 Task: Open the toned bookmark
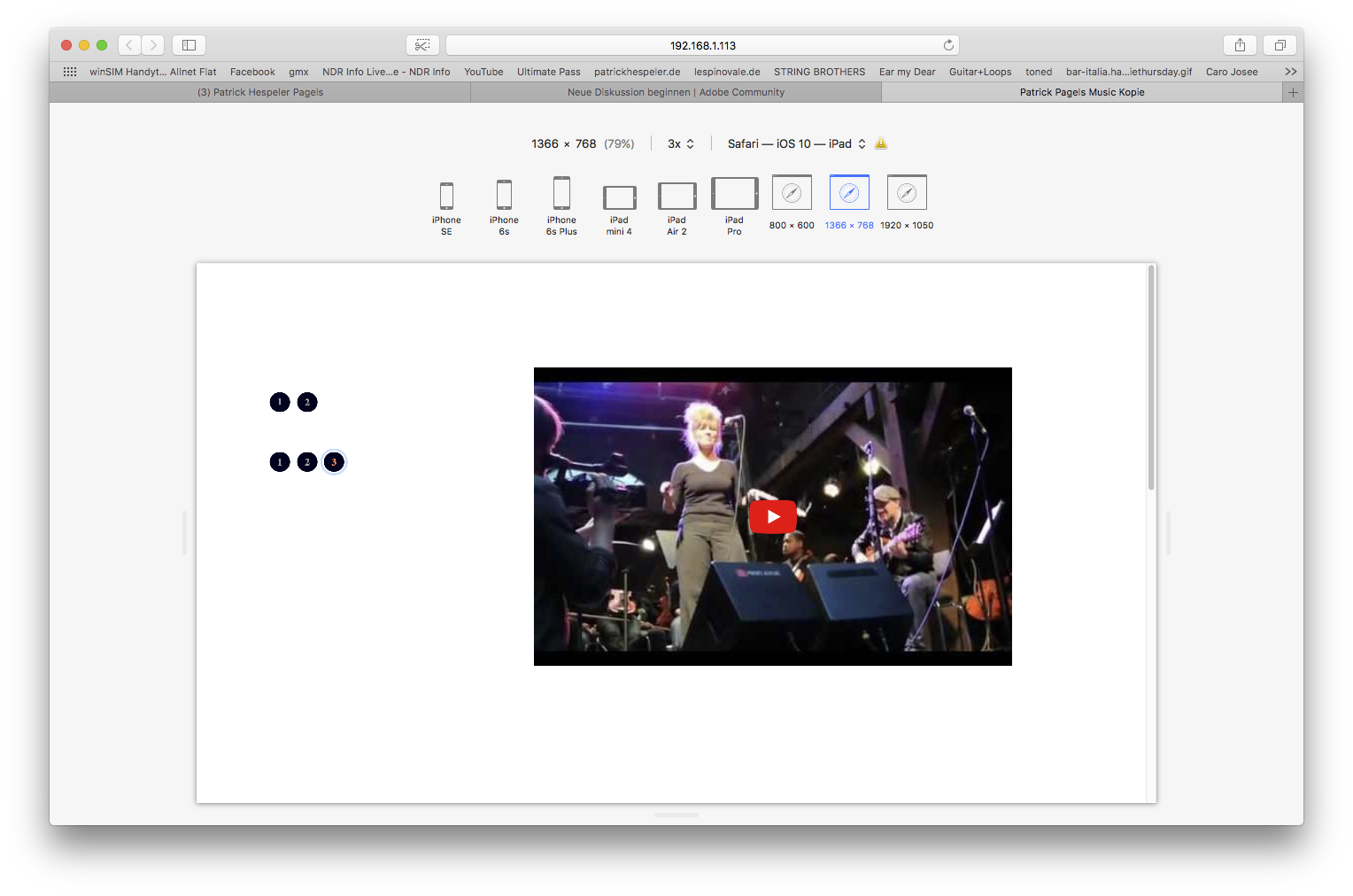(1039, 72)
